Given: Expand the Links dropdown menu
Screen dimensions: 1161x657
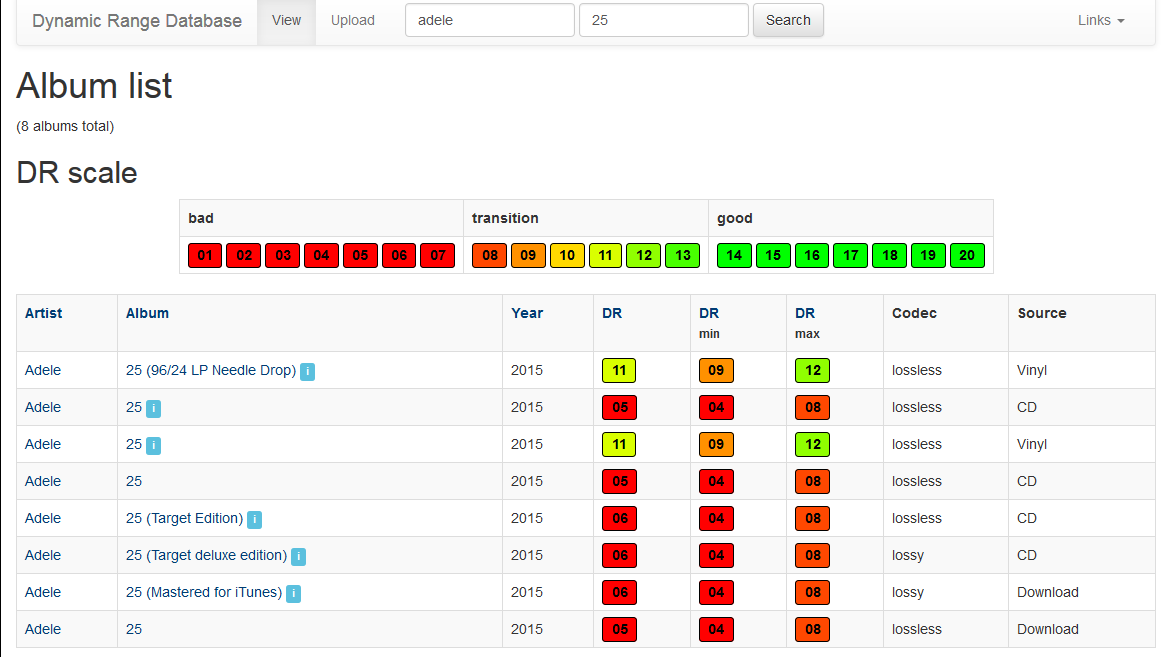Looking at the screenshot, I should pyautogui.click(x=1101, y=20).
